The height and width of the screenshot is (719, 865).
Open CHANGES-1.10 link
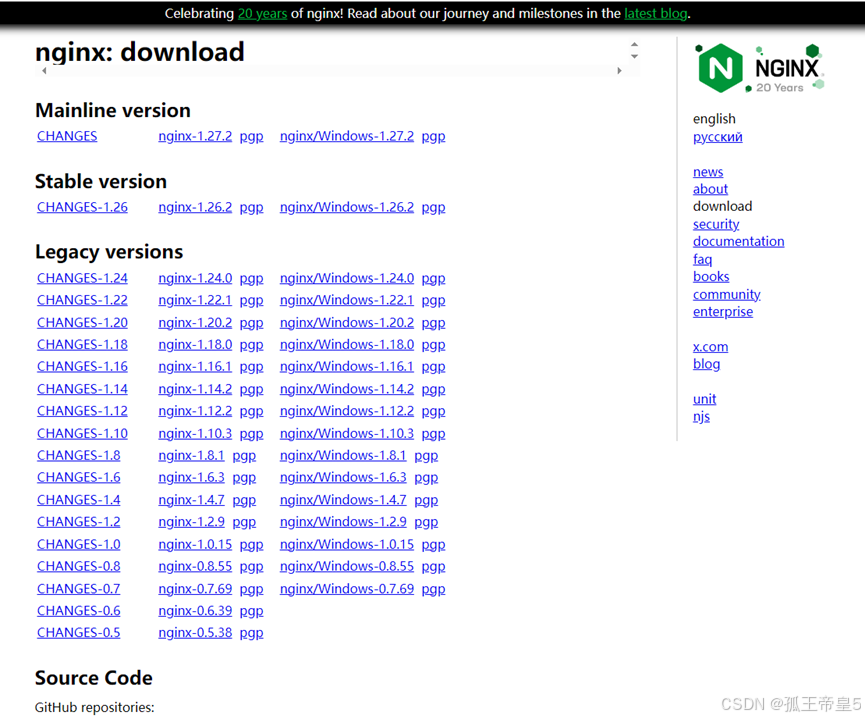[82, 434]
